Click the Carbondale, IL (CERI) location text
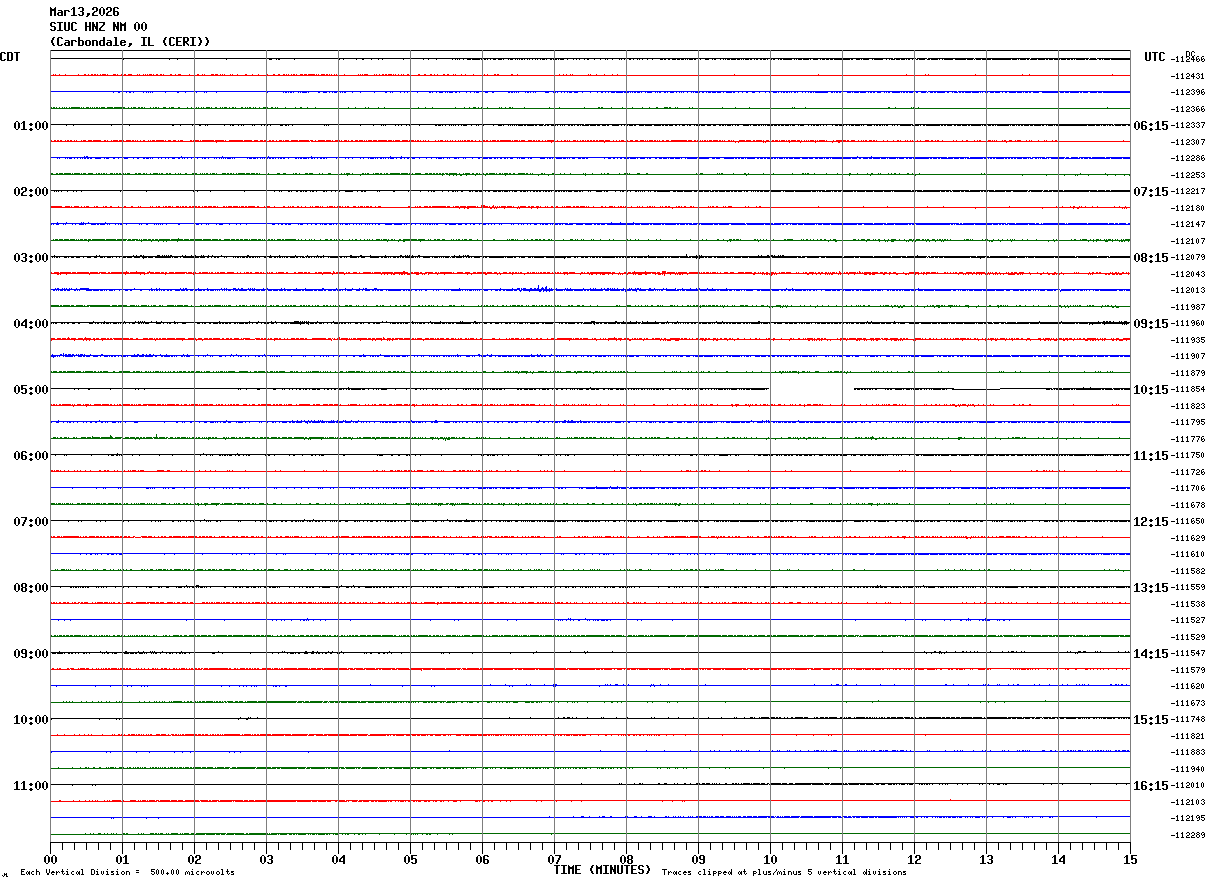Image resolution: width=1210 pixels, height=886 pixels. (130, 42)
